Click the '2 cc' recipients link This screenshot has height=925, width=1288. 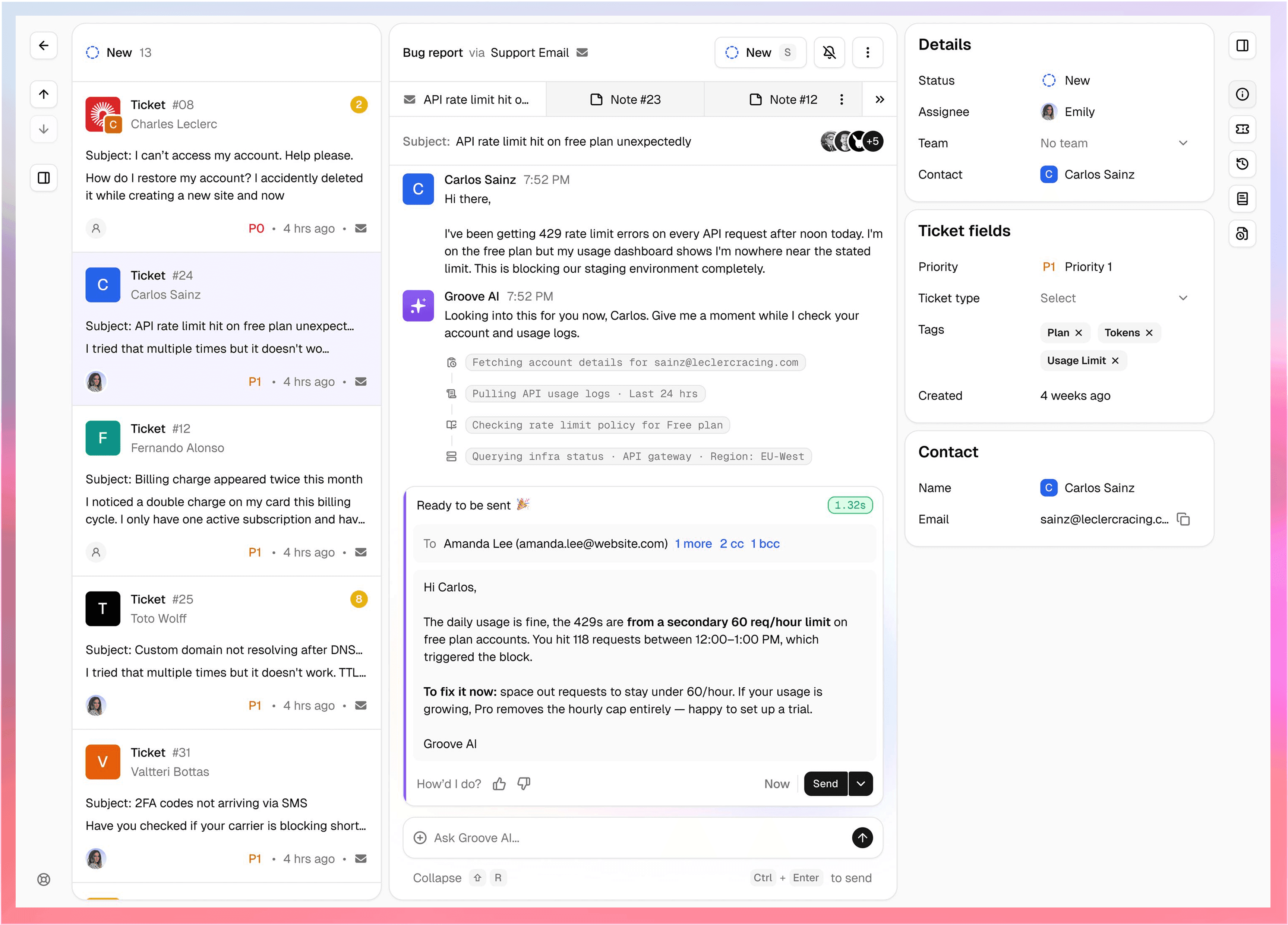tap(732, 544)
